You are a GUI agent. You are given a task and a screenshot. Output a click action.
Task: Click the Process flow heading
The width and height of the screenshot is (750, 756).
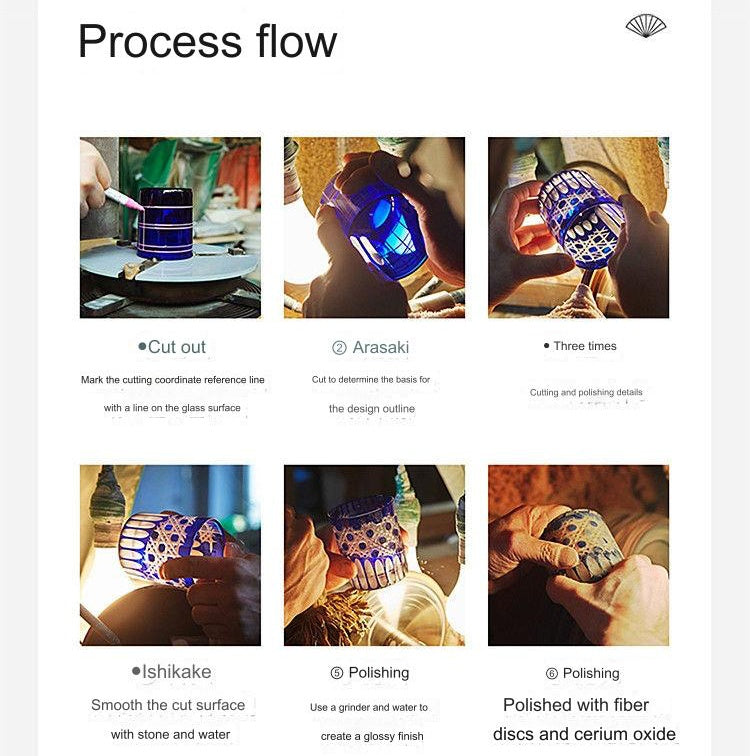(x=207, y=42)
